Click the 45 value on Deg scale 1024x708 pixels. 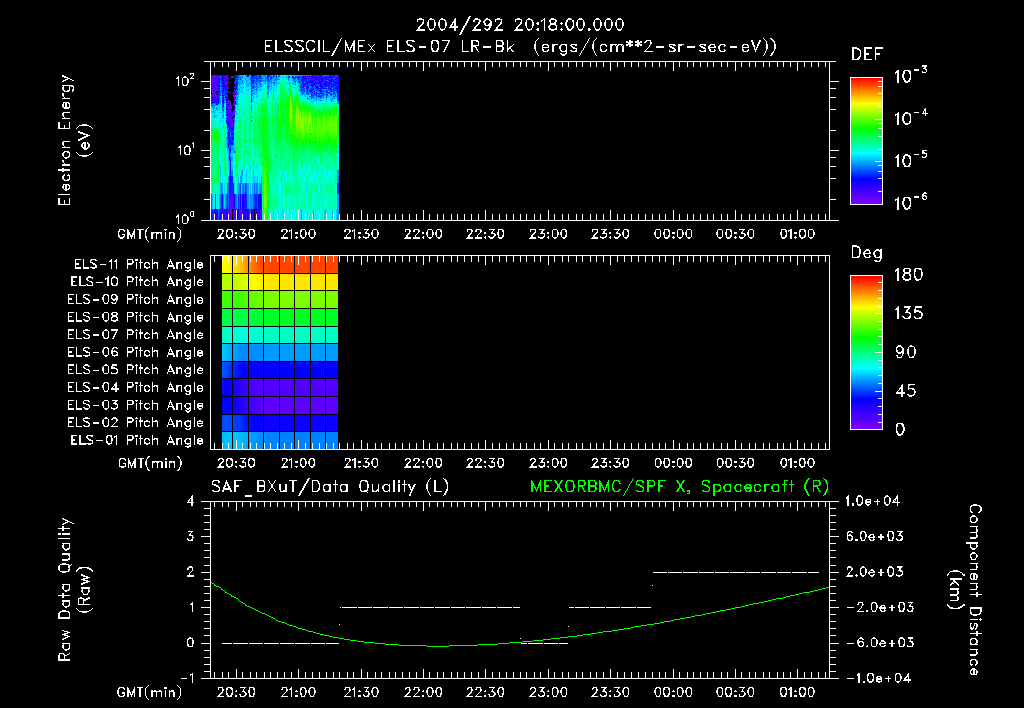[906, 391]
